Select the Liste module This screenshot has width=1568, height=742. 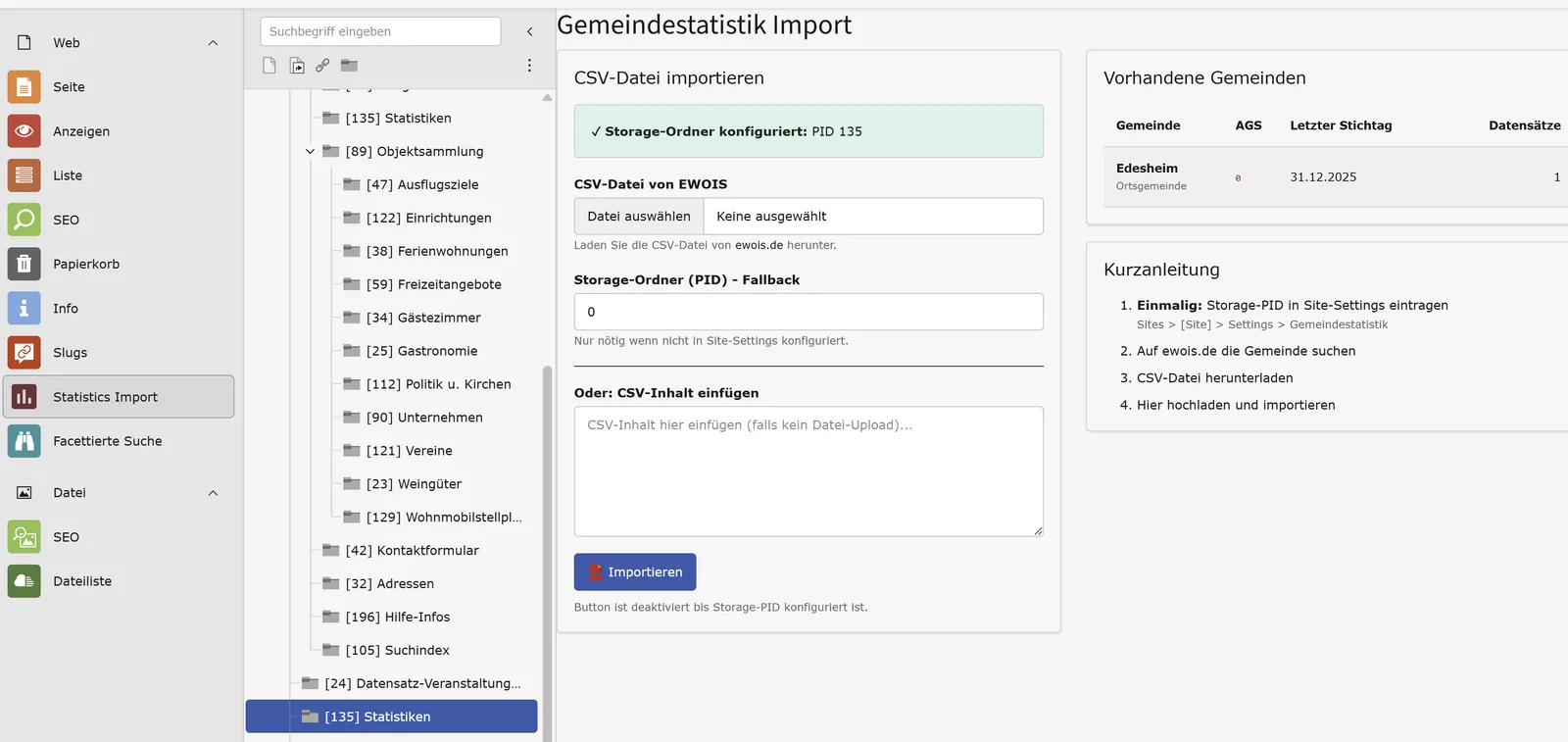119,175
